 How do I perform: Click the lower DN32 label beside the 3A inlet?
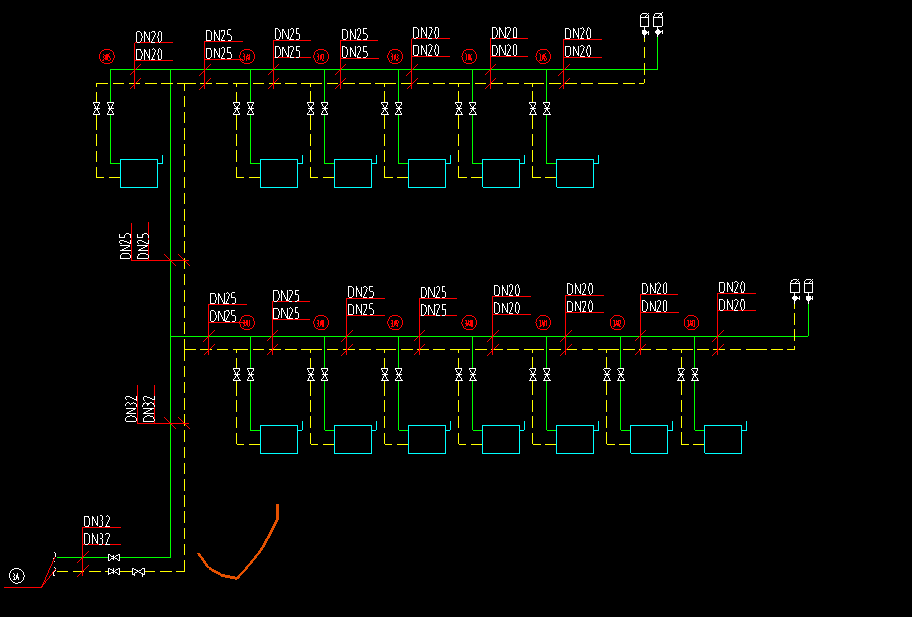(x=97, y=539)
